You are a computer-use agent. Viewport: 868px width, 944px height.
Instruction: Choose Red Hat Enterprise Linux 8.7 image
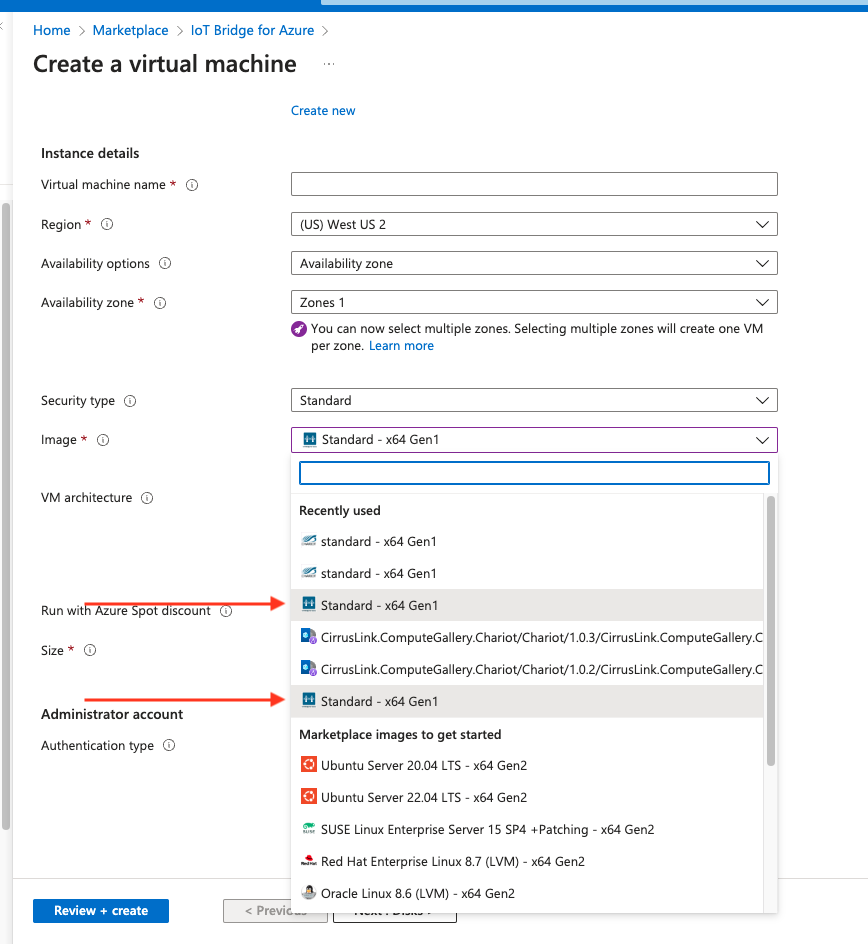click(452, 862)
